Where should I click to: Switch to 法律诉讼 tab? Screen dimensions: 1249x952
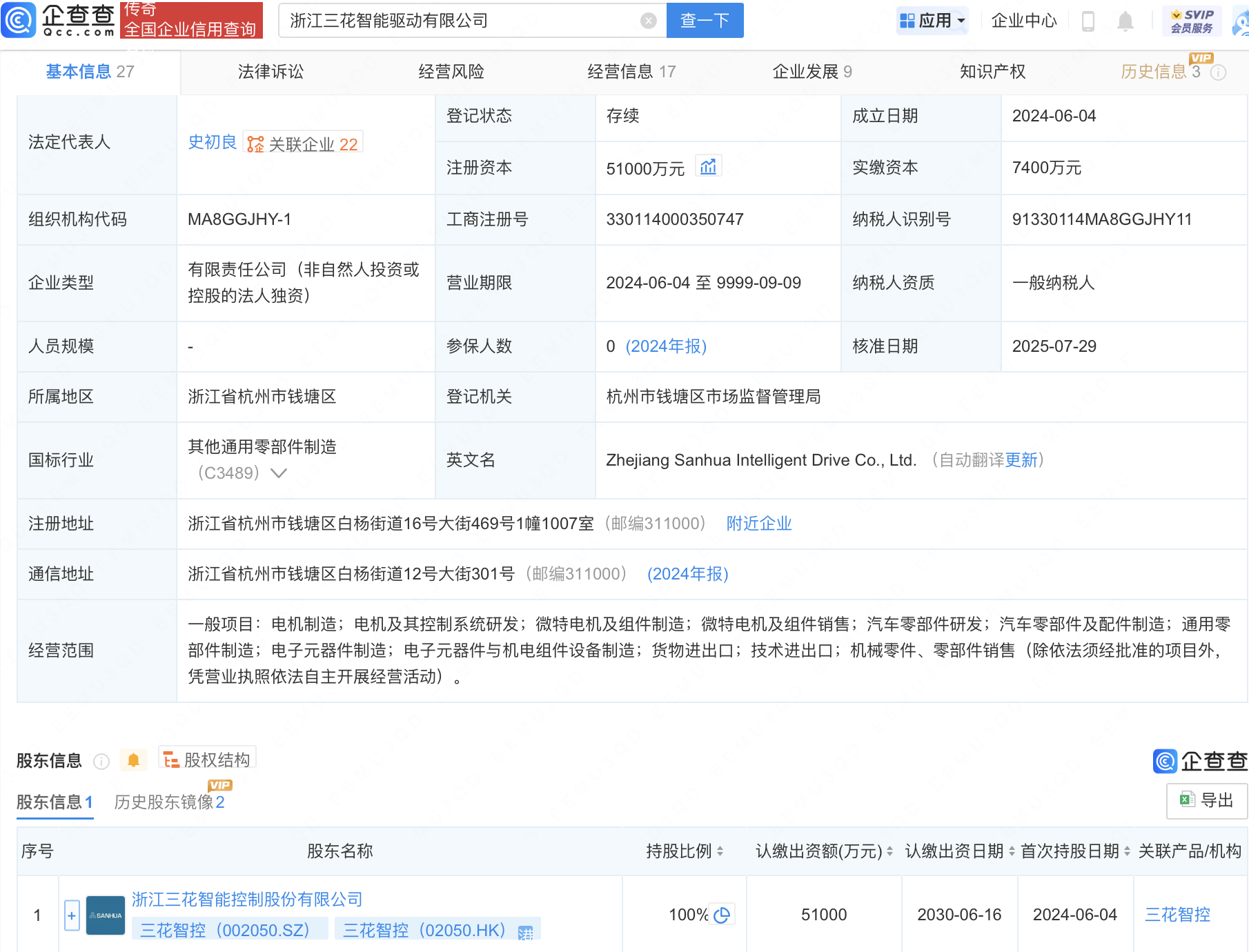click(x=271, y=72)
